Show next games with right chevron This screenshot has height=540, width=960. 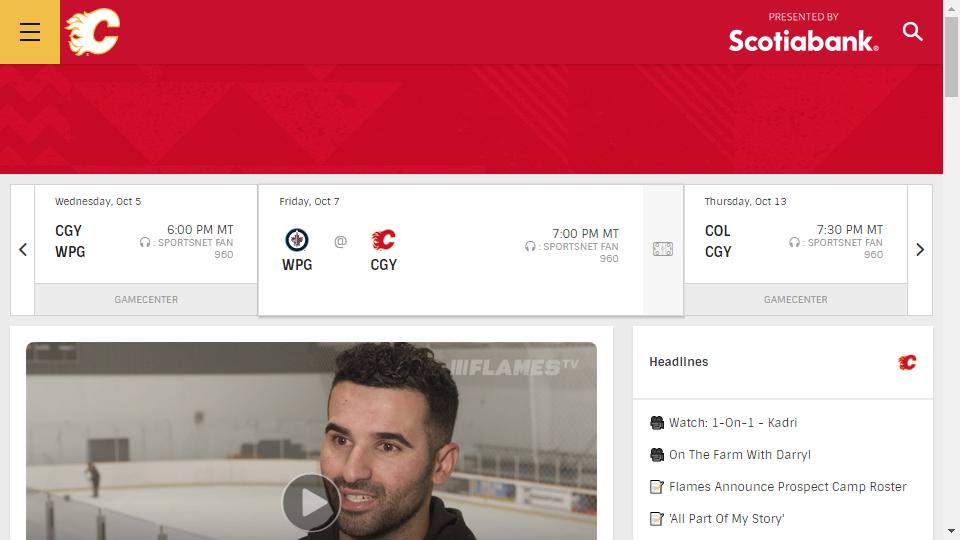coord(920,250)
